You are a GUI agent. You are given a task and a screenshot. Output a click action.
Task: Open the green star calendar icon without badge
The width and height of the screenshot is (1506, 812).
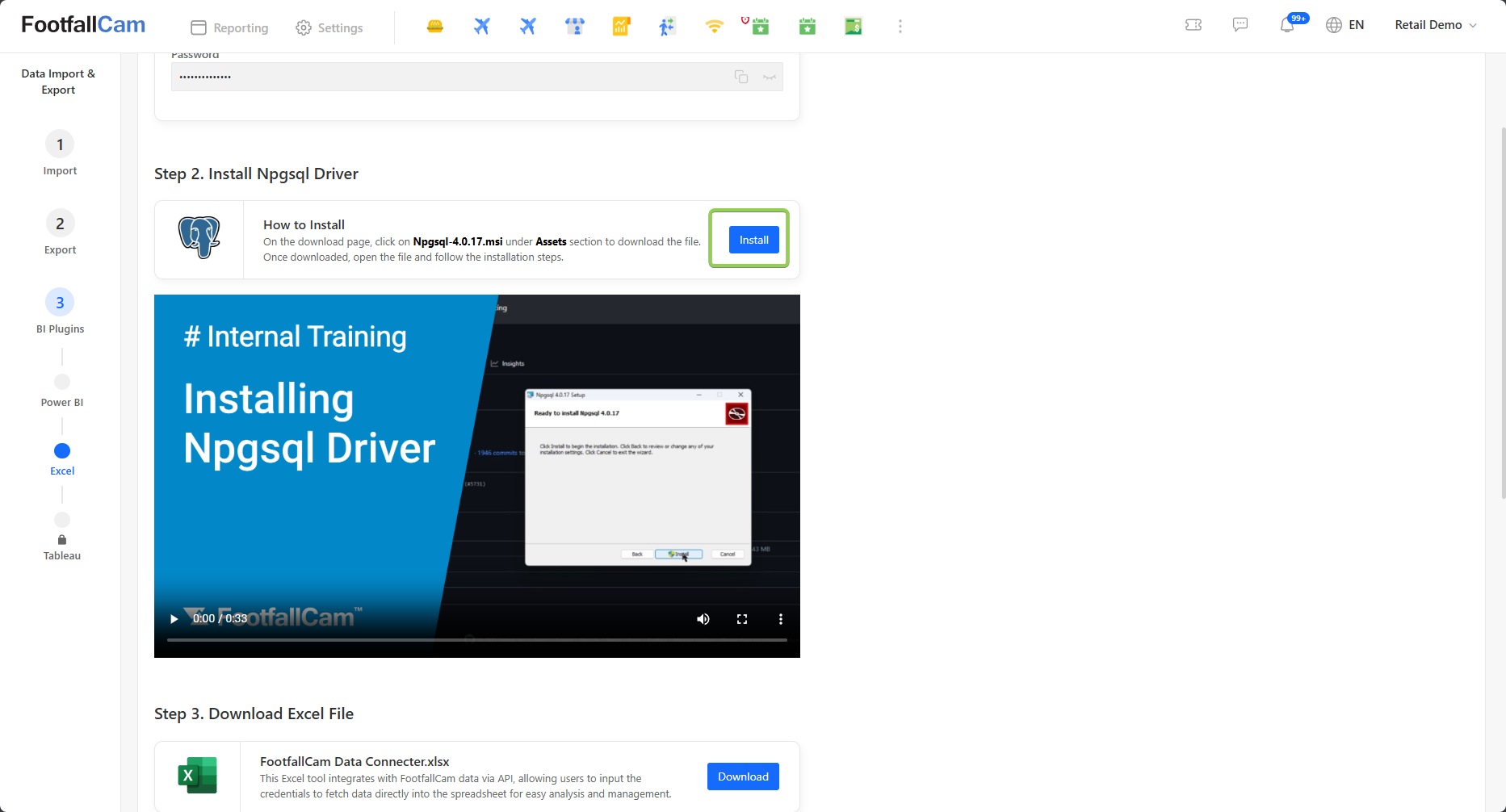(808, 27)
